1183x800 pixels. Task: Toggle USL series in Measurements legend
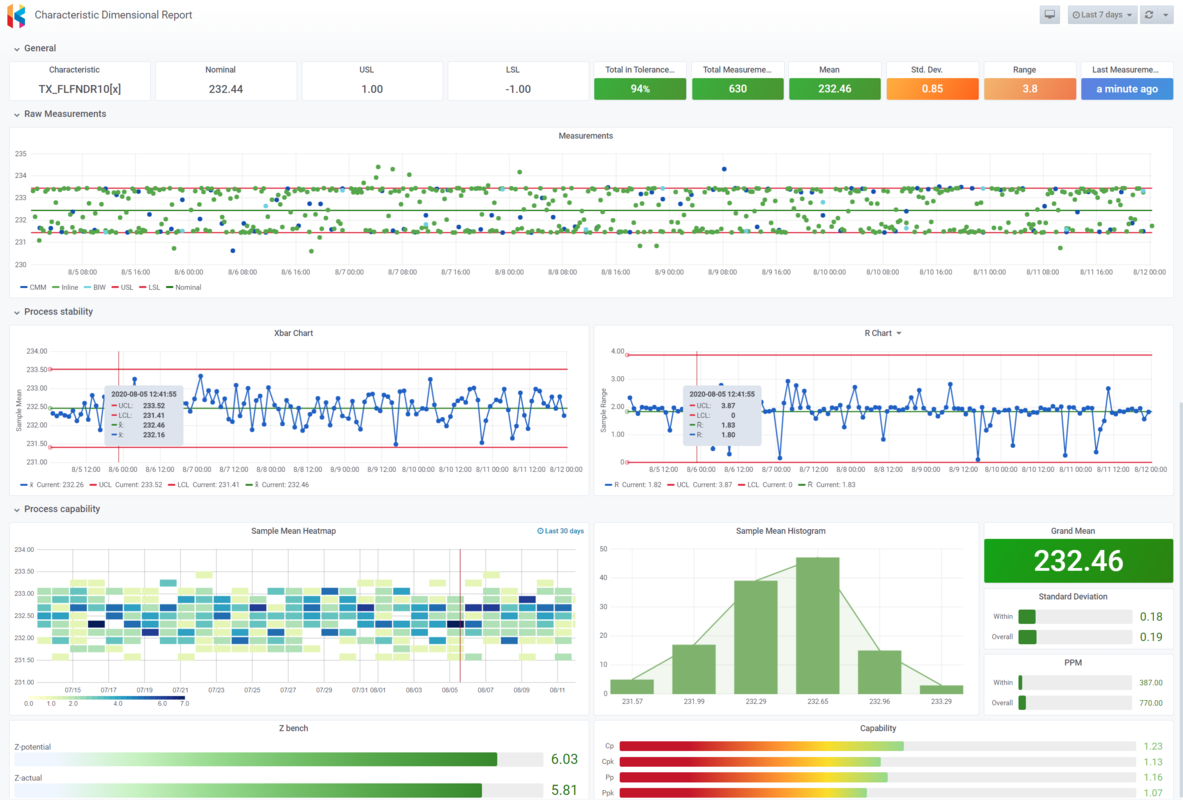(x=123, y=288)
